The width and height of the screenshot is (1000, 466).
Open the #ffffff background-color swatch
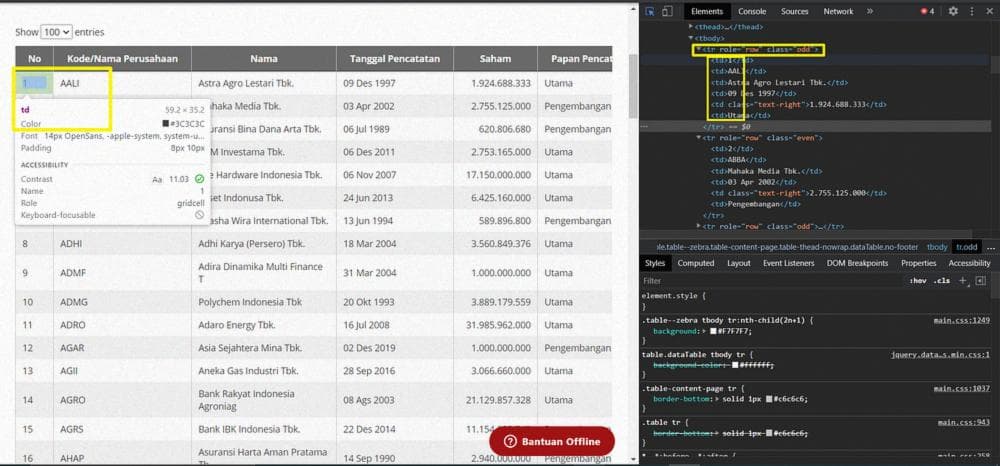coord(735,365)
